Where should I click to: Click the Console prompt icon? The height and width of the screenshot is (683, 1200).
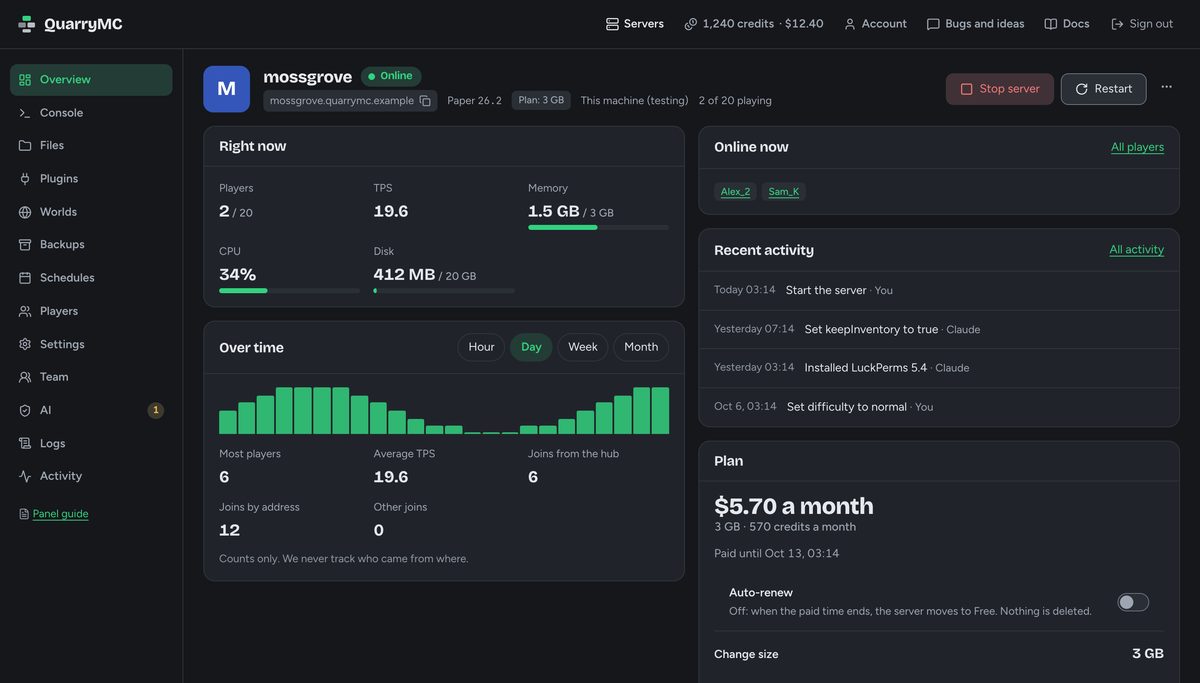25,113
